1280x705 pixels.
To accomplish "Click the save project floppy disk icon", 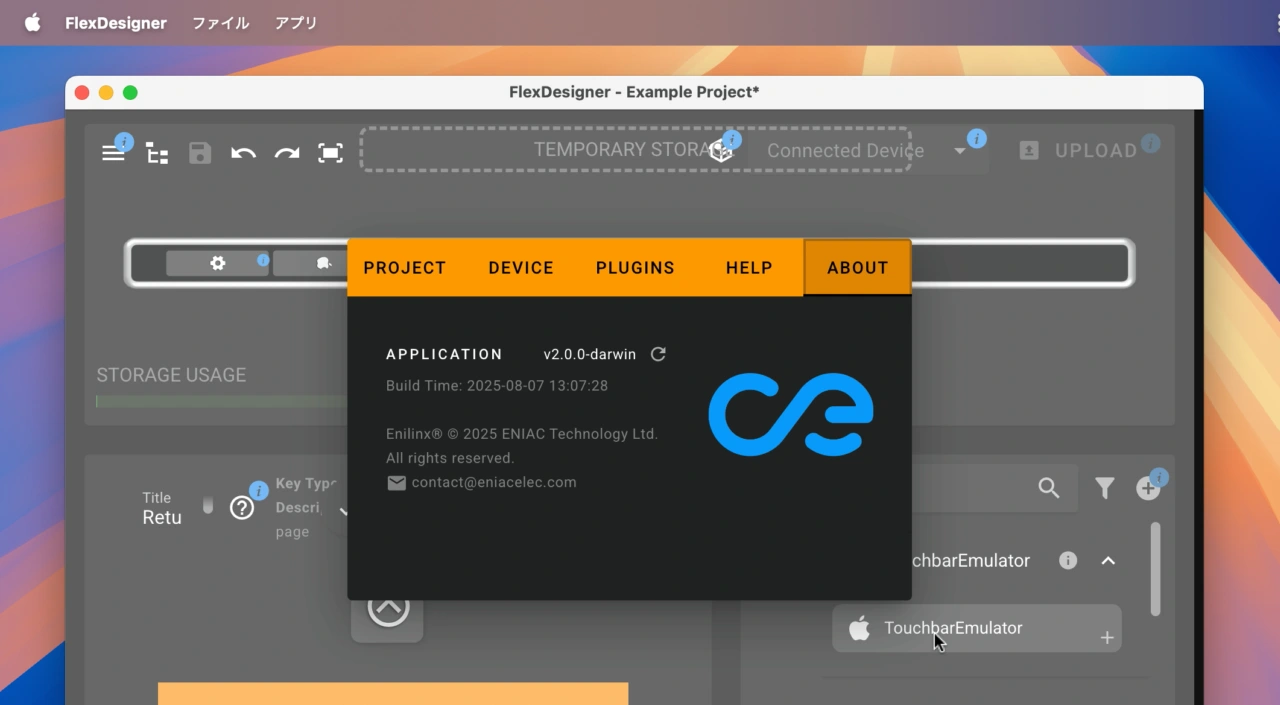I will tap(199, 152).
